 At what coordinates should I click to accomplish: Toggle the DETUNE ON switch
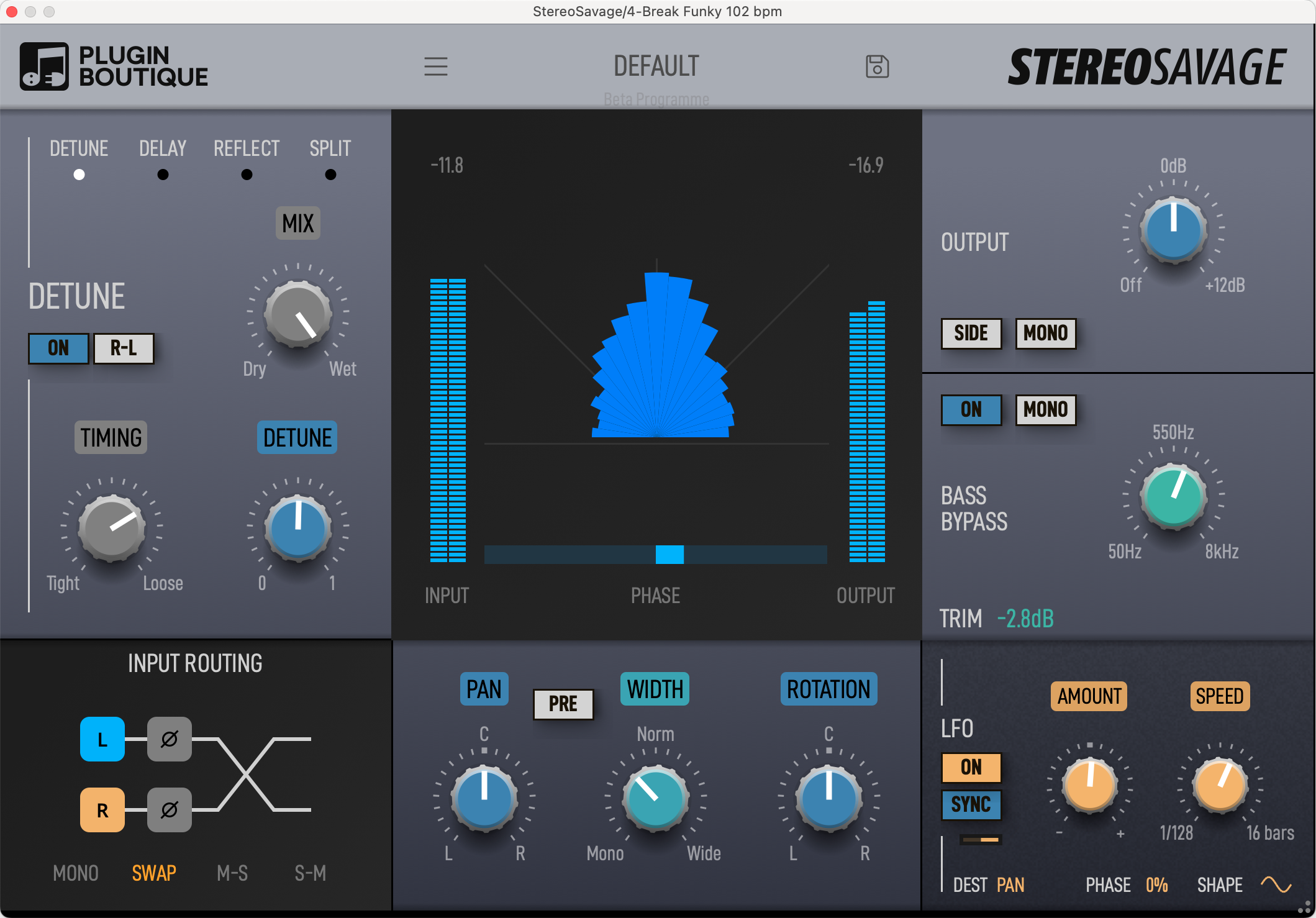[x=58, y=348]
